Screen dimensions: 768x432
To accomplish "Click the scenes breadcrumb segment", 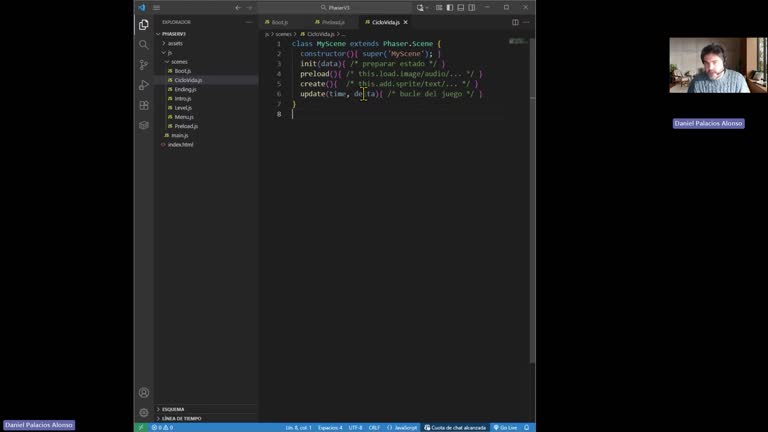I will (x=283, y=34).
